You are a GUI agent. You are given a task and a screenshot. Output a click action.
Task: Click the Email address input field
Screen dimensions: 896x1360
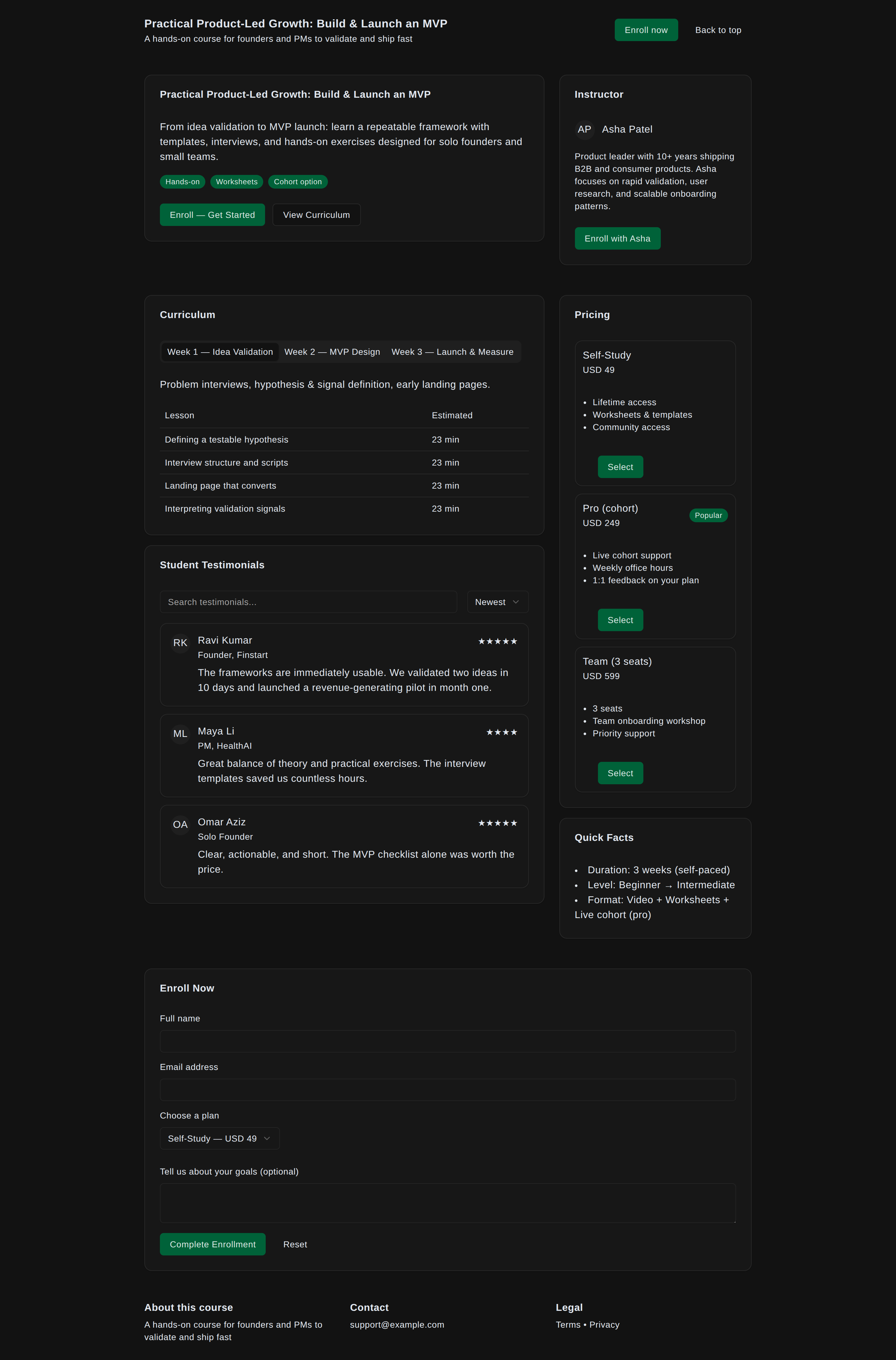447,1090
